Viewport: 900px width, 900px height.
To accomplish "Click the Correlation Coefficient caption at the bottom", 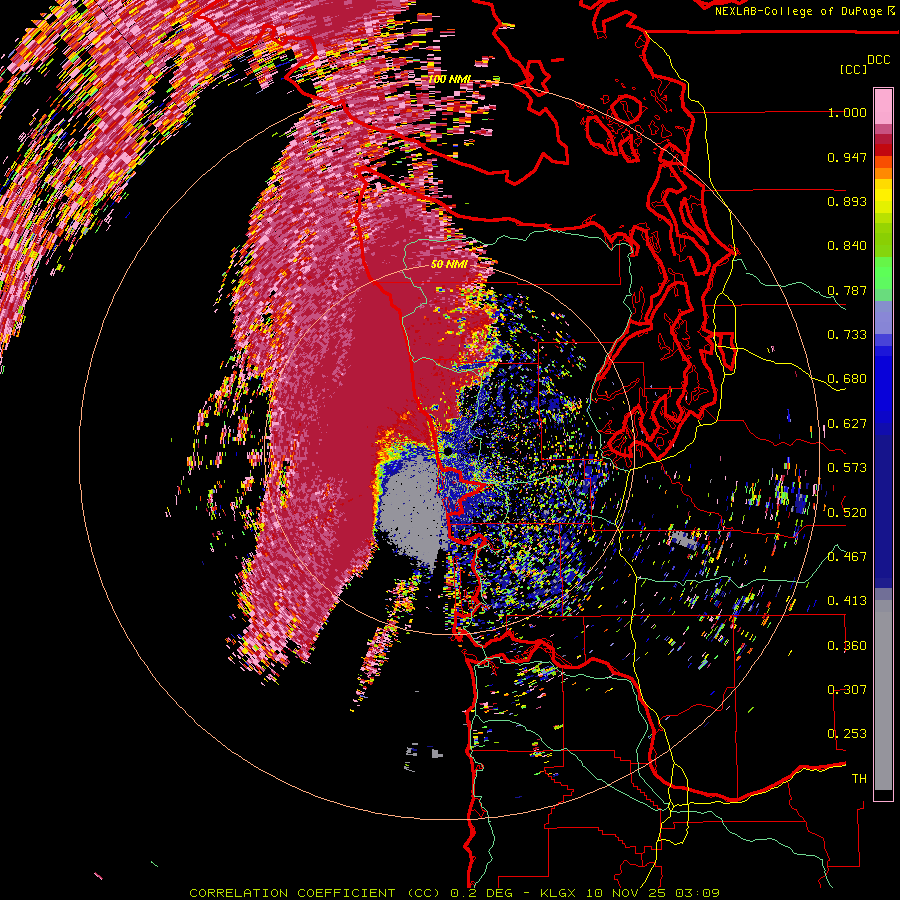I will tap(455, 893).
